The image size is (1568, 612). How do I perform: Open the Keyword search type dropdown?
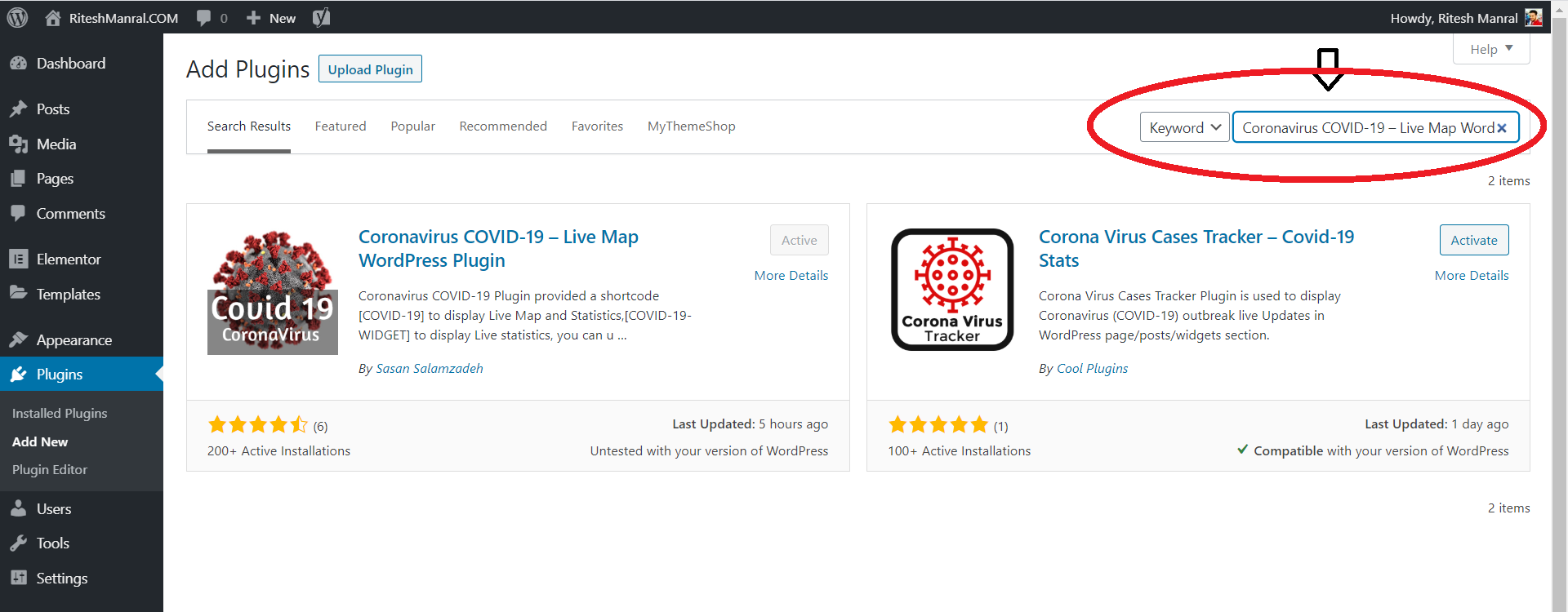click(1184, 127)
